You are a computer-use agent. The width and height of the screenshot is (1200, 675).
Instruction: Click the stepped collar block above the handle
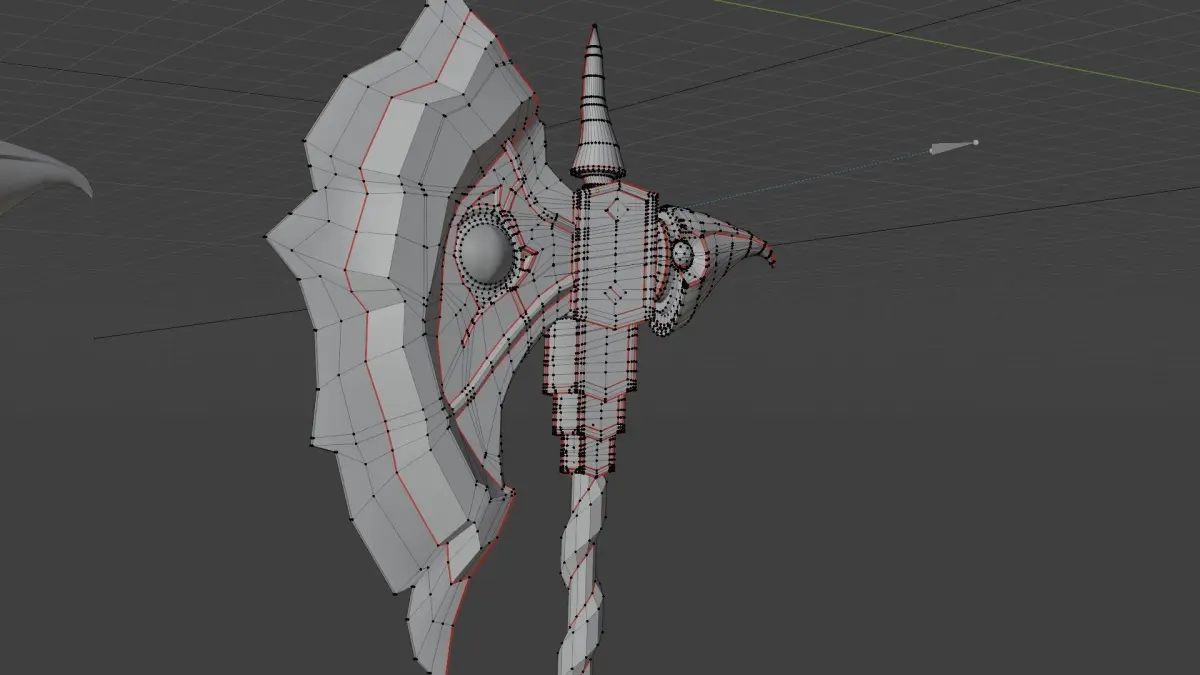pyautogui.click(x=590, y=397)
